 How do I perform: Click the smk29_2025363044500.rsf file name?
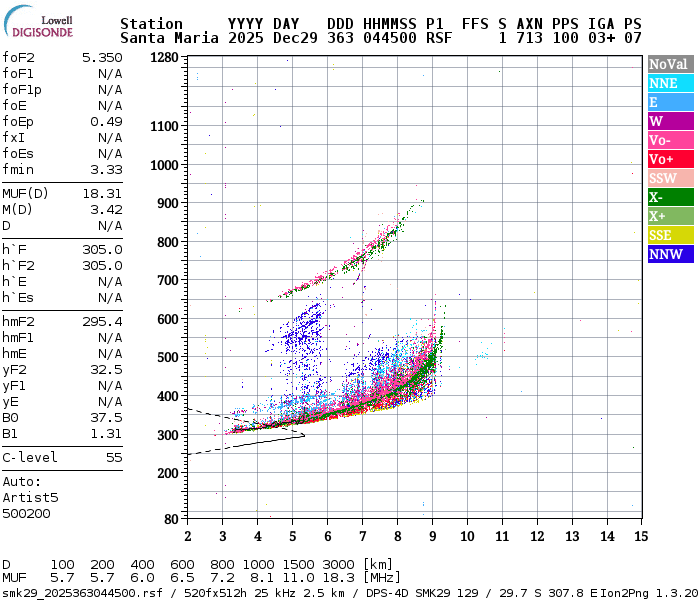point(82,593)
